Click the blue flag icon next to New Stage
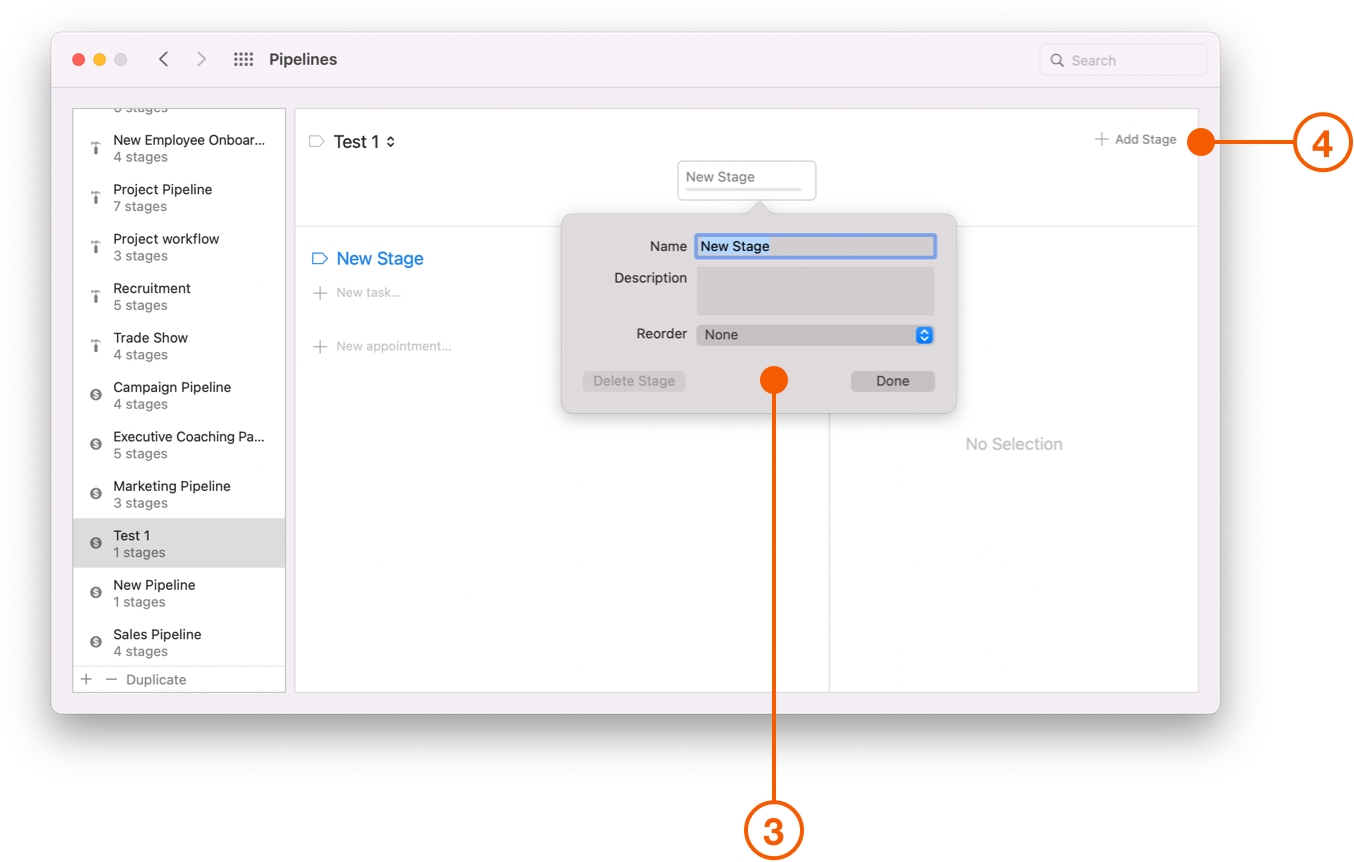1354x862 pixels. [318, 258]
